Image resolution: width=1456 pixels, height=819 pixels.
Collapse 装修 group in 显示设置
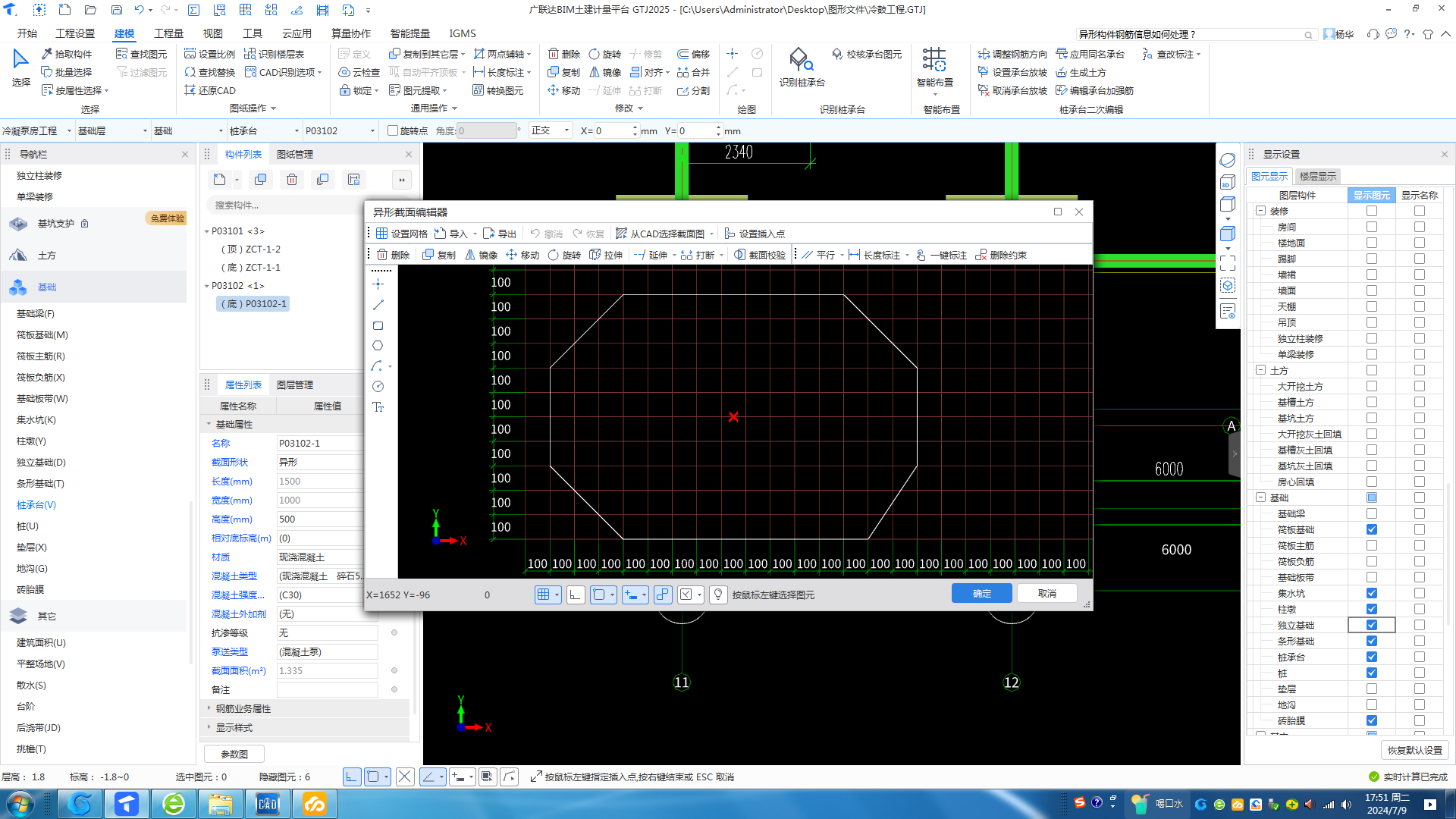[x=1260, y=211]
